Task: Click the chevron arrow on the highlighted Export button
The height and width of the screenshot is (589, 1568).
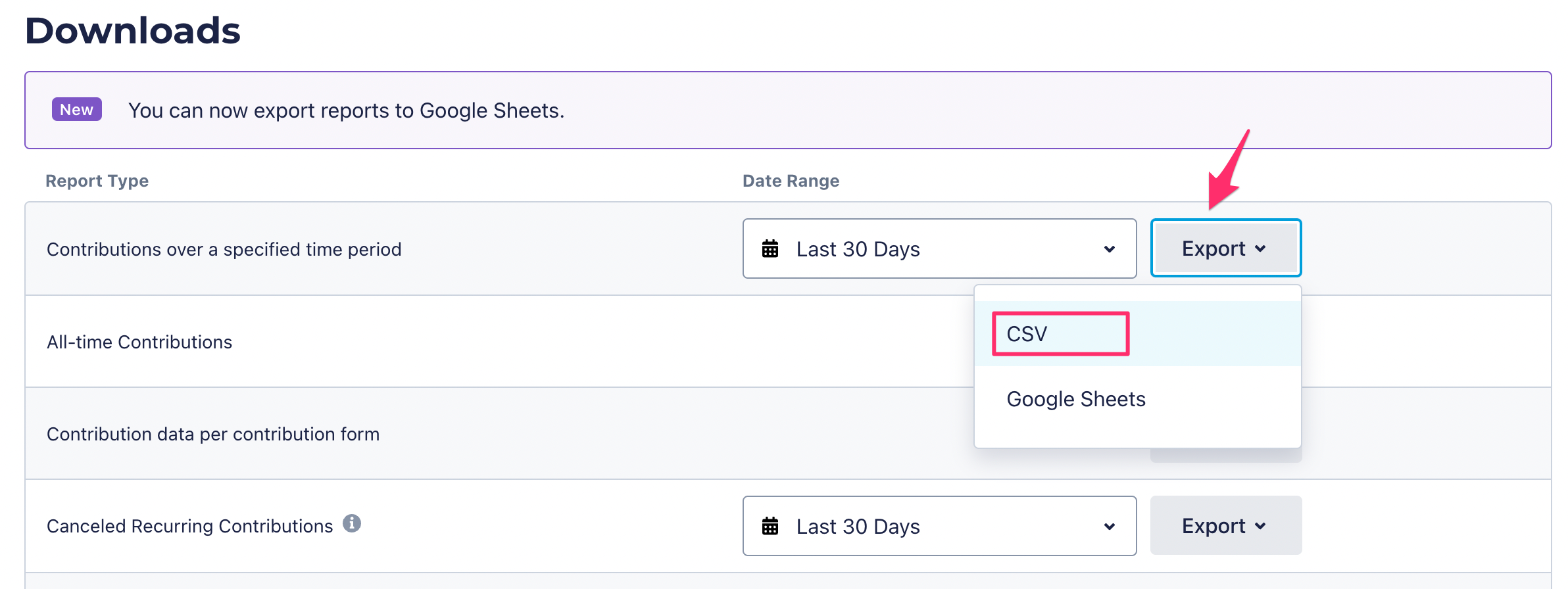Action: pos(1260,248)
